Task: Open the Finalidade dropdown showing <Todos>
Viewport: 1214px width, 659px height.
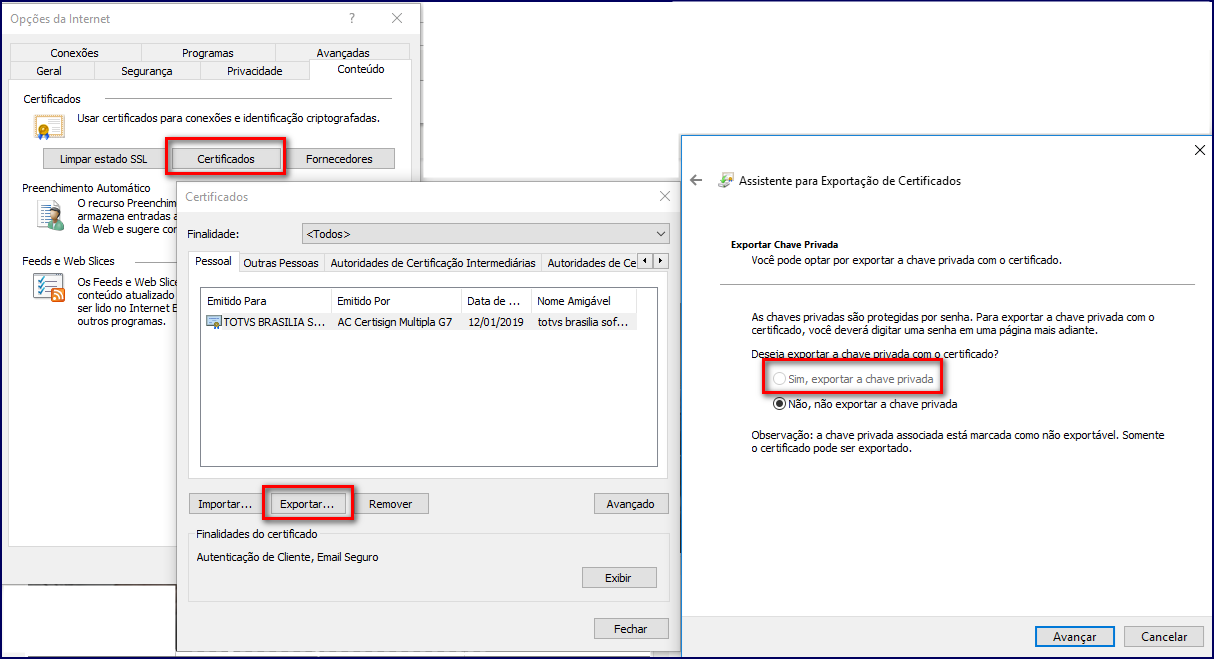Action: click(485, 234)
